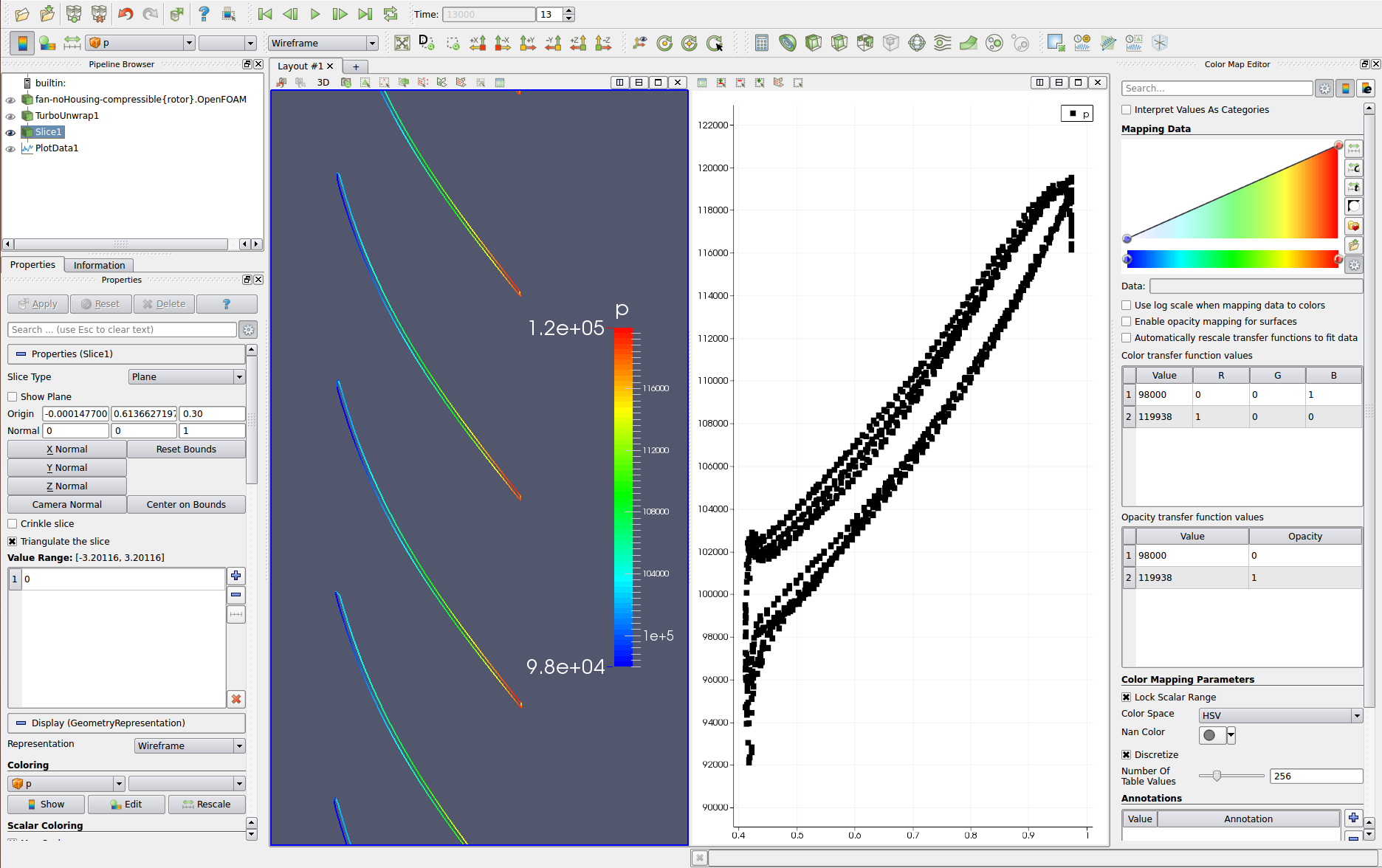Screen dimensions: 1382x868
Task: Open the Color Space HSV dropdown
Action: [x=1280, y=715]
